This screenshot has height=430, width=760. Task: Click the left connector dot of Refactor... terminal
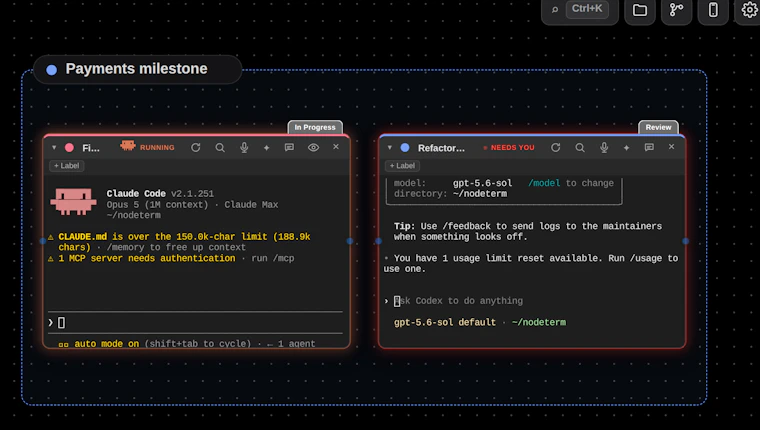coord(379,241)
